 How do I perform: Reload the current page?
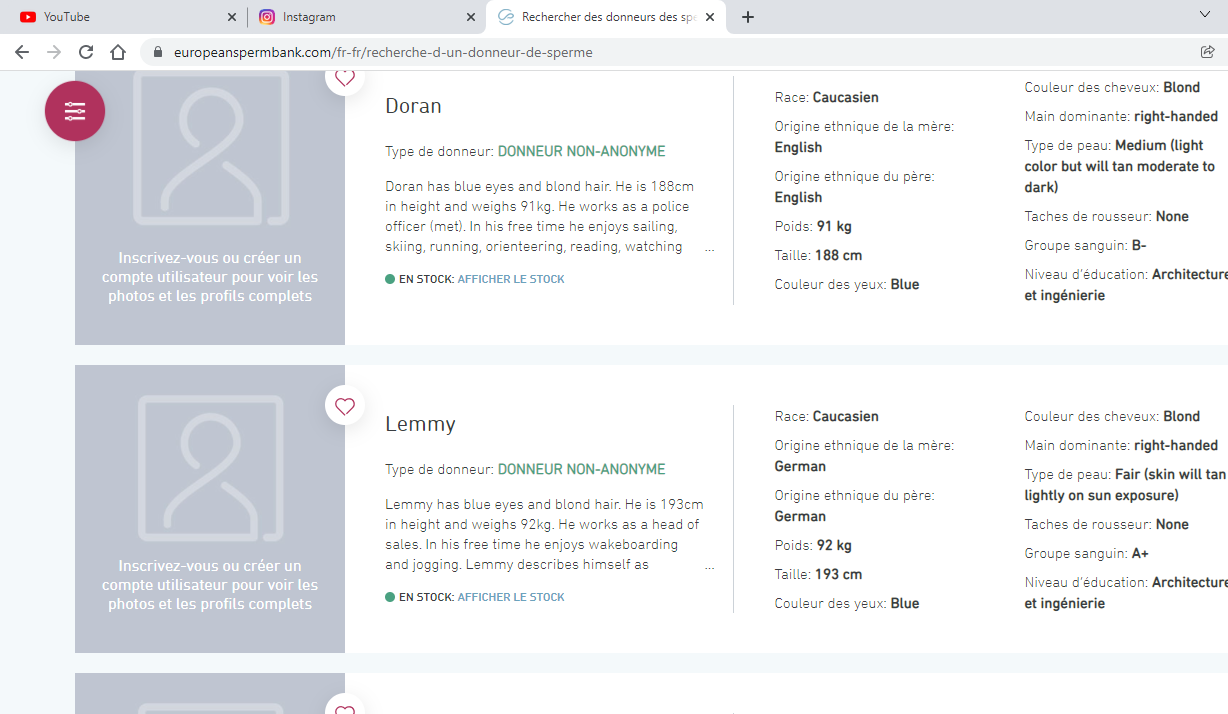(x=86, y=52)
